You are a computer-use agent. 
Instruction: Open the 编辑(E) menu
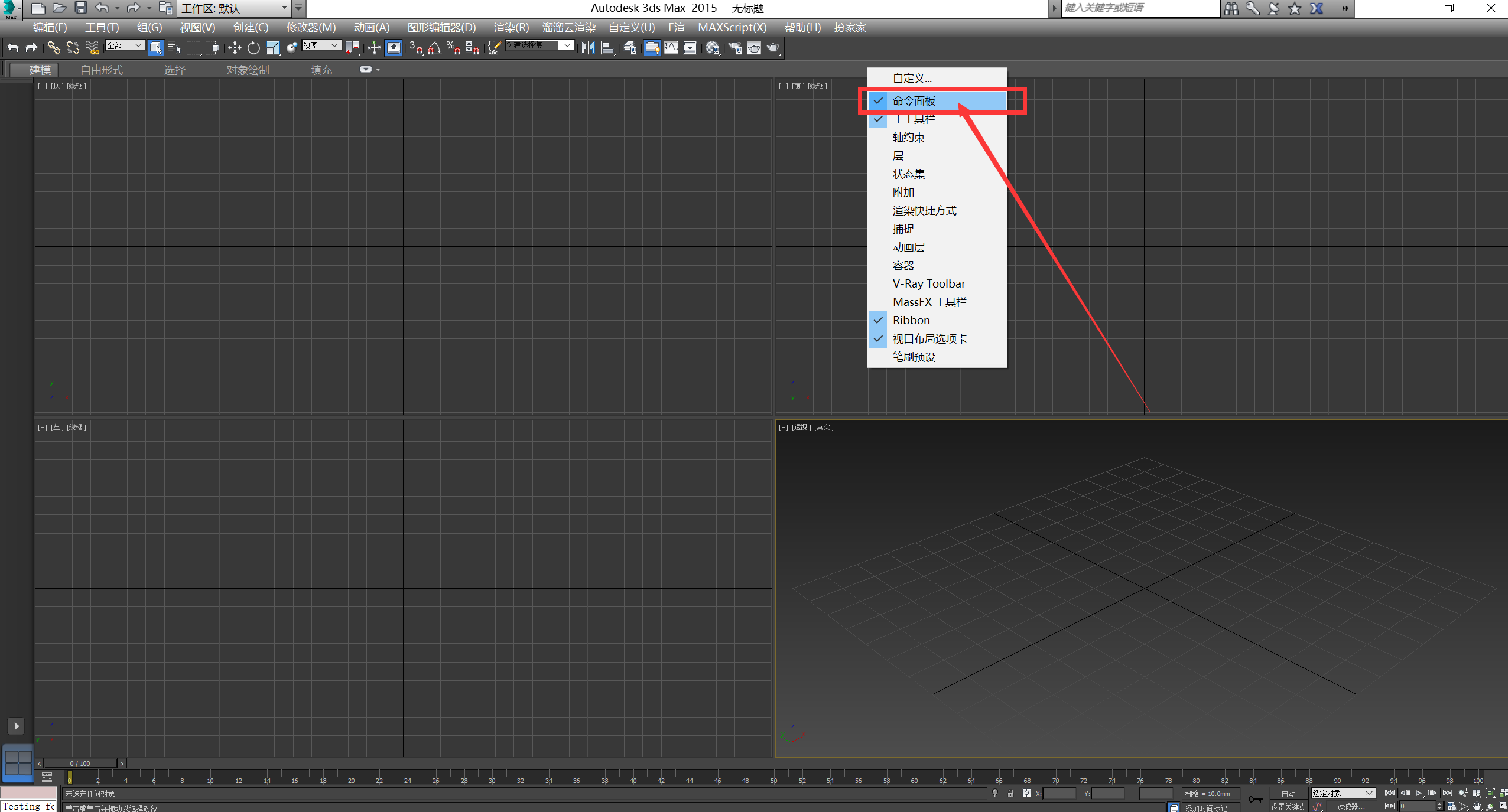(50, 28)
